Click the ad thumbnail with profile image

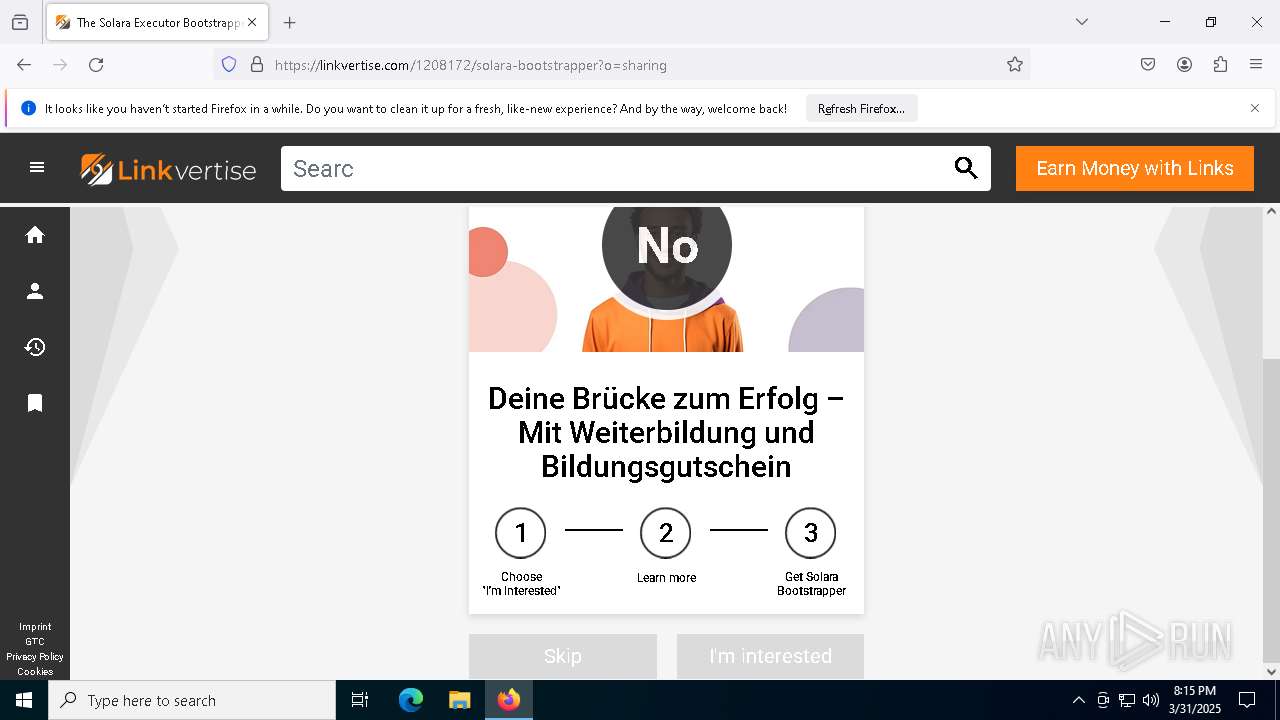click(666, 279)
